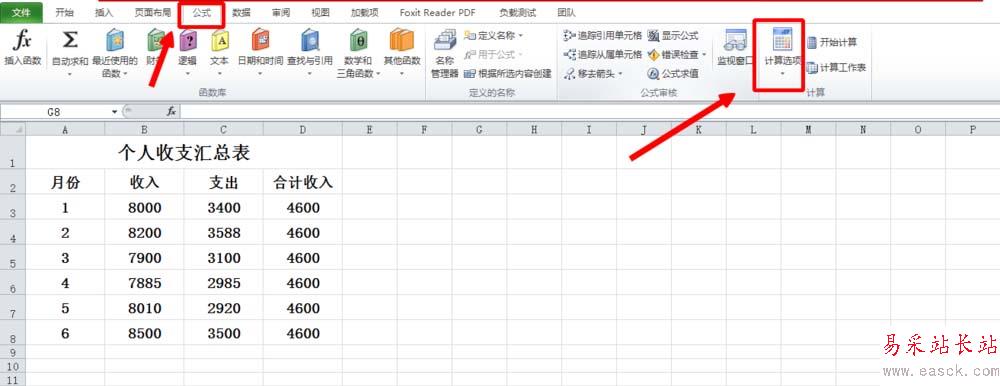Expand the Date and Time (日期和时间) dropdown arrow
This screenshot has width=1000, height=386.
point(260,74)
